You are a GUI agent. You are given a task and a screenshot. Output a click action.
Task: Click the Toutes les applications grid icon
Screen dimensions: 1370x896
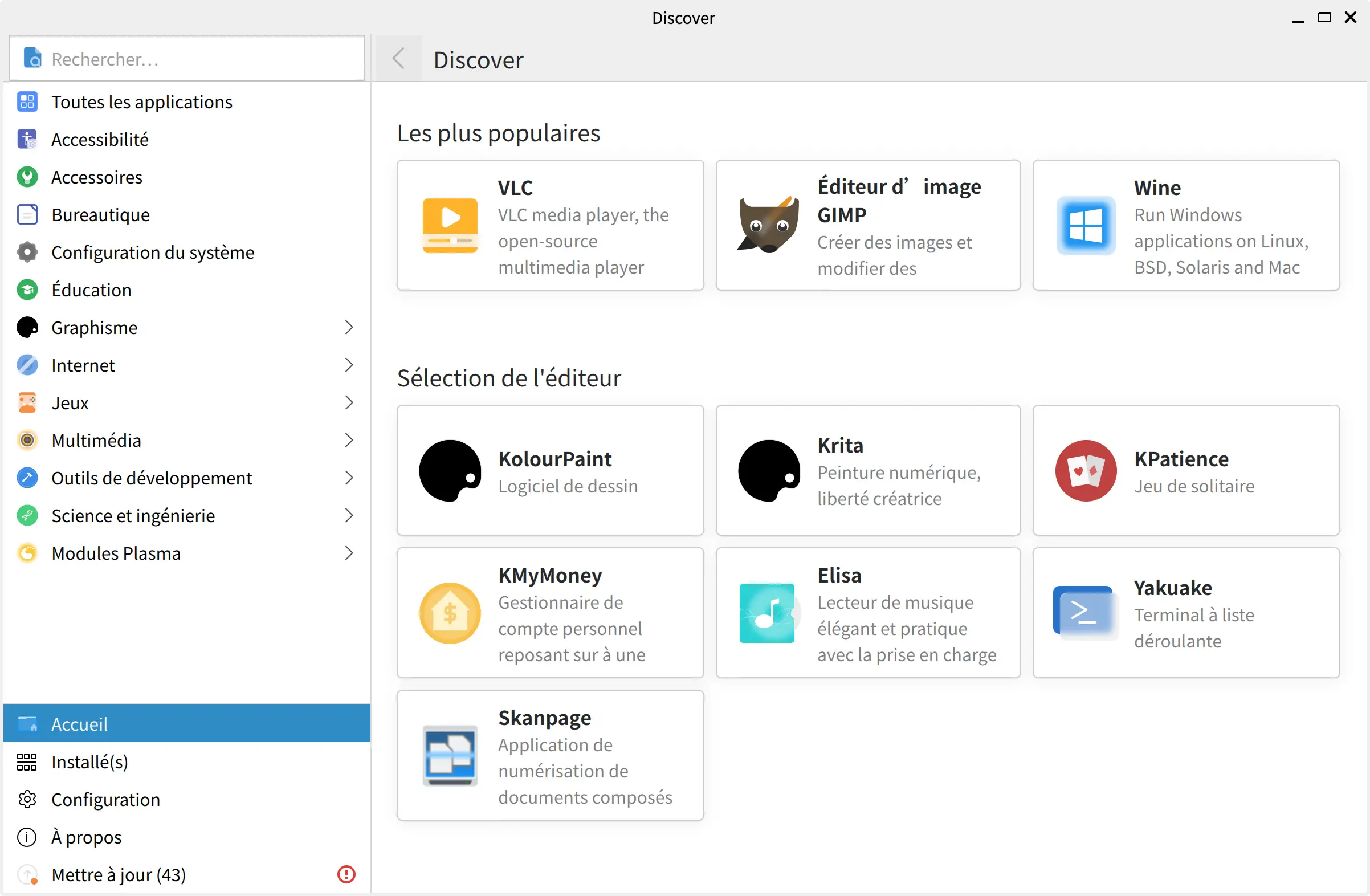pyautogui.click(x=27, y=102)
